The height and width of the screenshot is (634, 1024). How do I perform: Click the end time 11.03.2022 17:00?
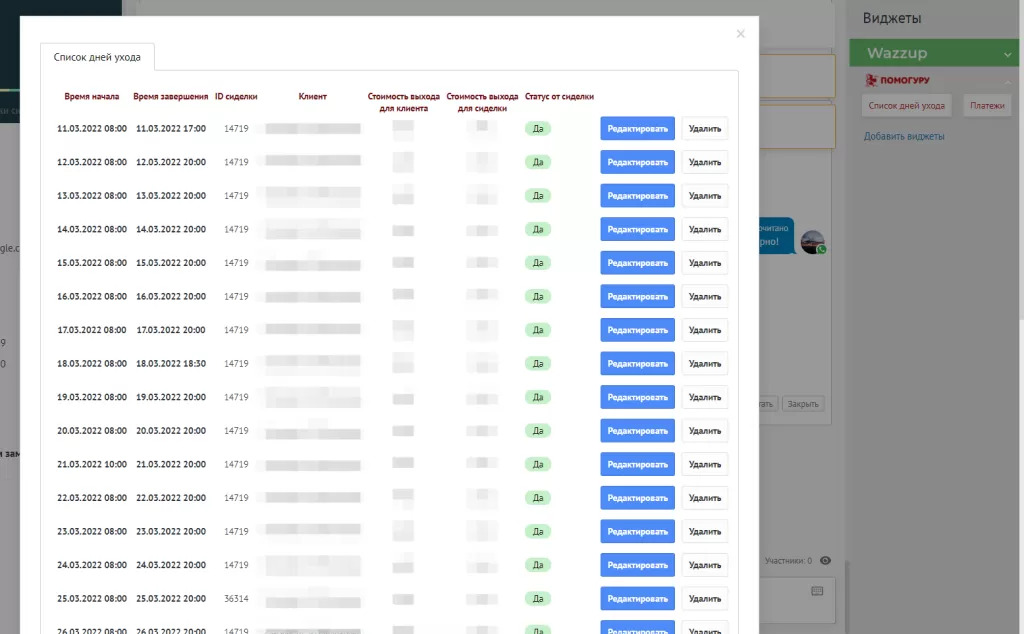[x=170, y=129]
